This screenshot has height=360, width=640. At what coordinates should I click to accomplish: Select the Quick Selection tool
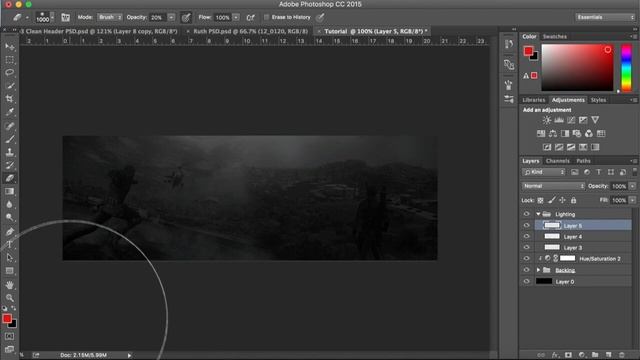[x=9, y=86]
